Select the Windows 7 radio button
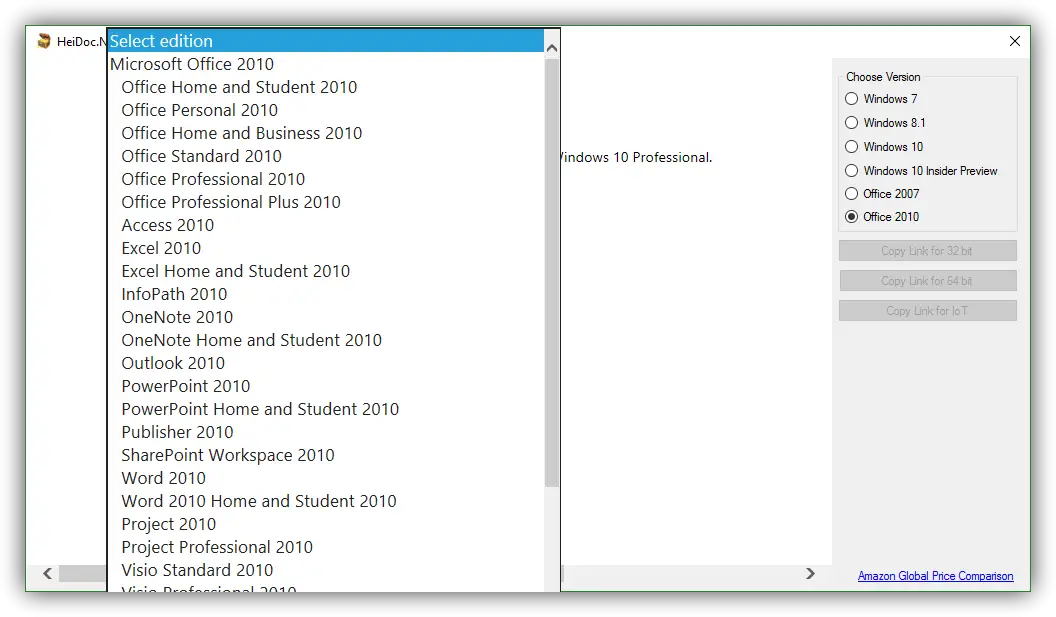 coord(851,99)
